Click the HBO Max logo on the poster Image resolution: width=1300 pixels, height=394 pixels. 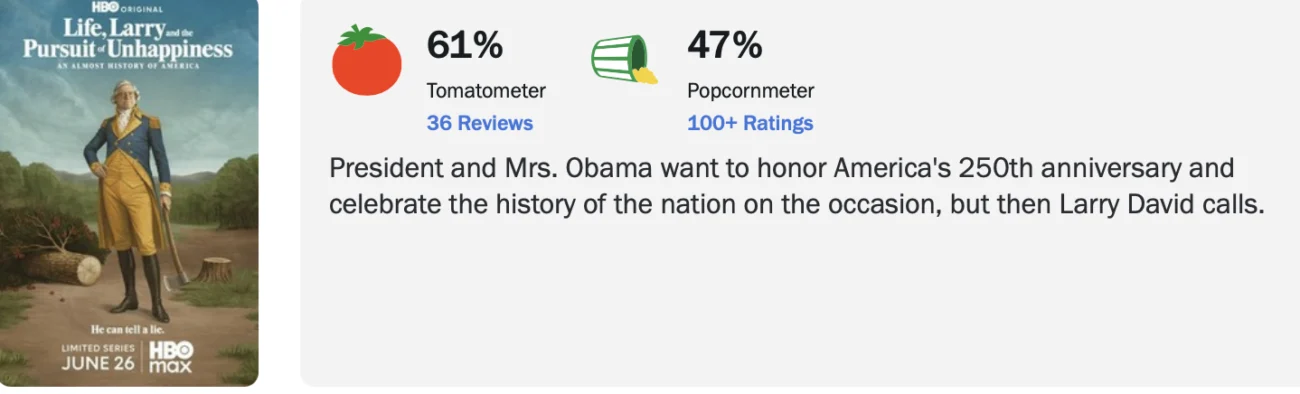[171, 357]
